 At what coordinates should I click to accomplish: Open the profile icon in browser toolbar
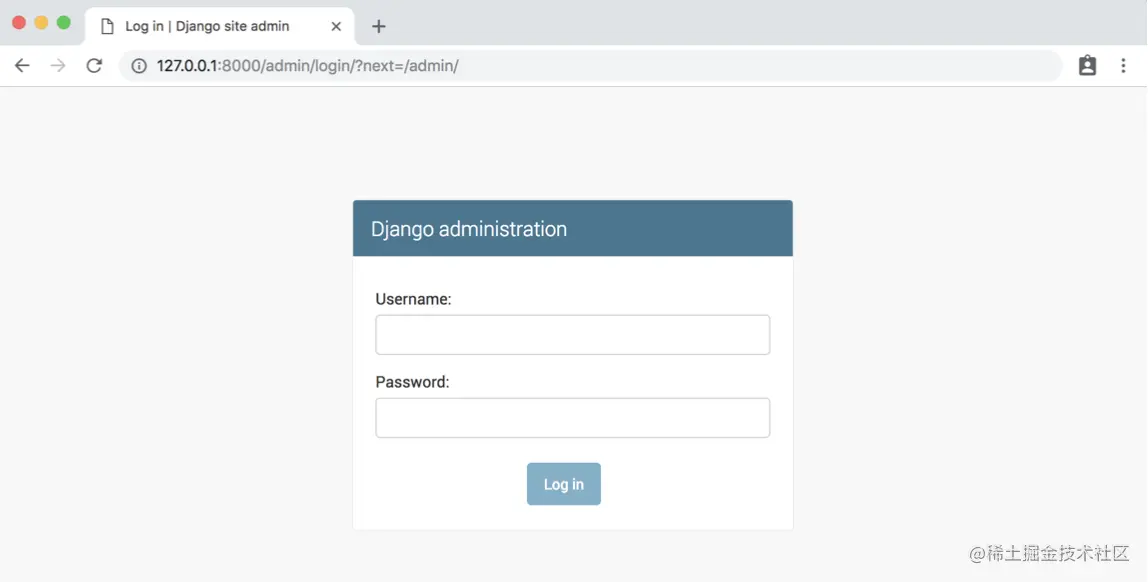pyautogui.click(x=1087, y=65)
